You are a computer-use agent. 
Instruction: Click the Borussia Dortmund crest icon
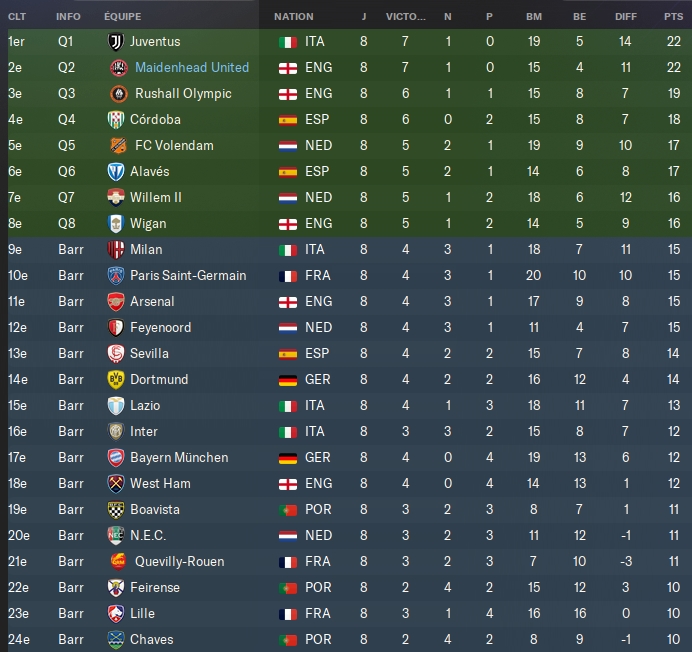[x=117, y=380]
